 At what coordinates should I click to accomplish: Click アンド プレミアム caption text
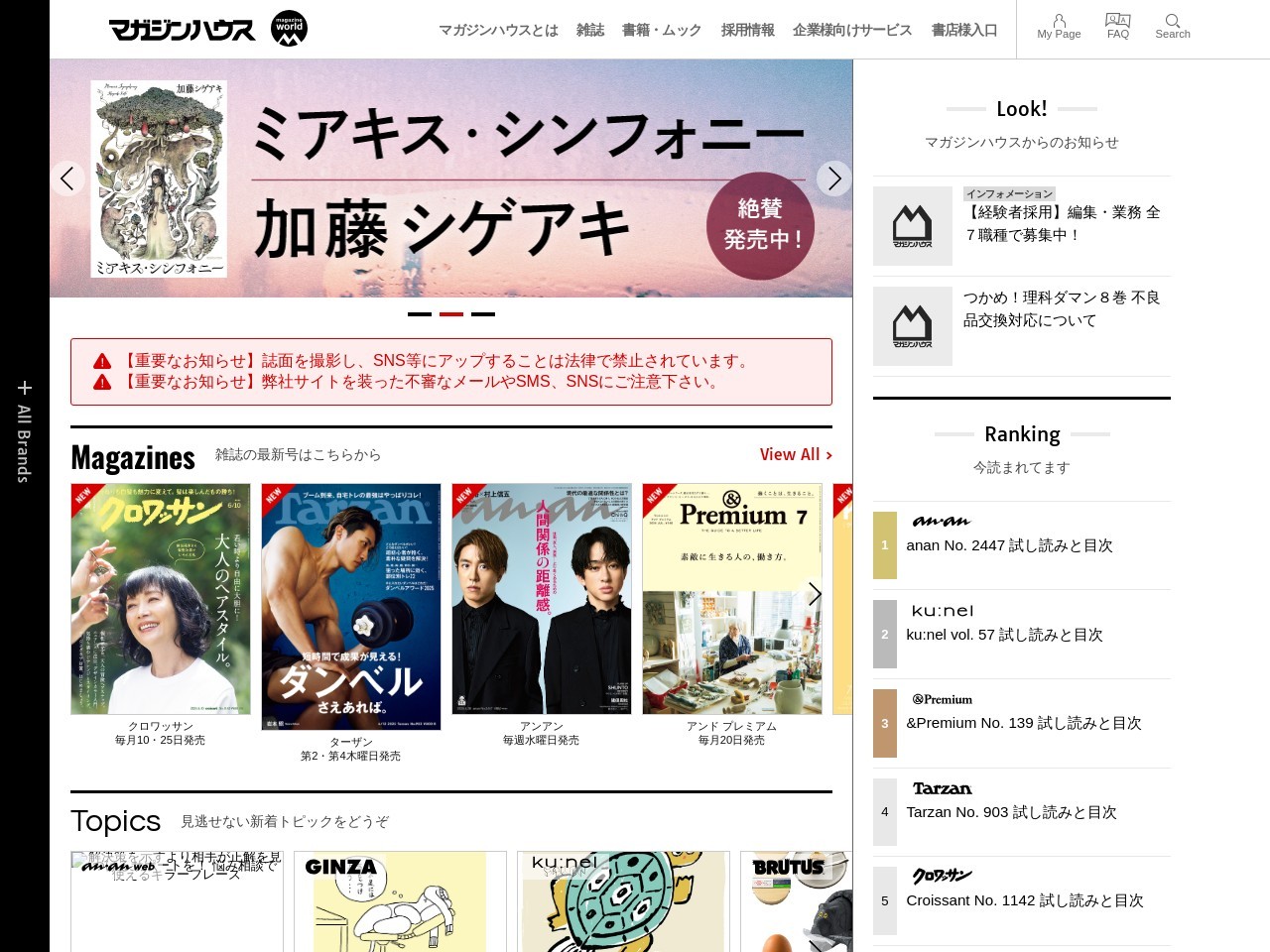click(x=732, y=726)
